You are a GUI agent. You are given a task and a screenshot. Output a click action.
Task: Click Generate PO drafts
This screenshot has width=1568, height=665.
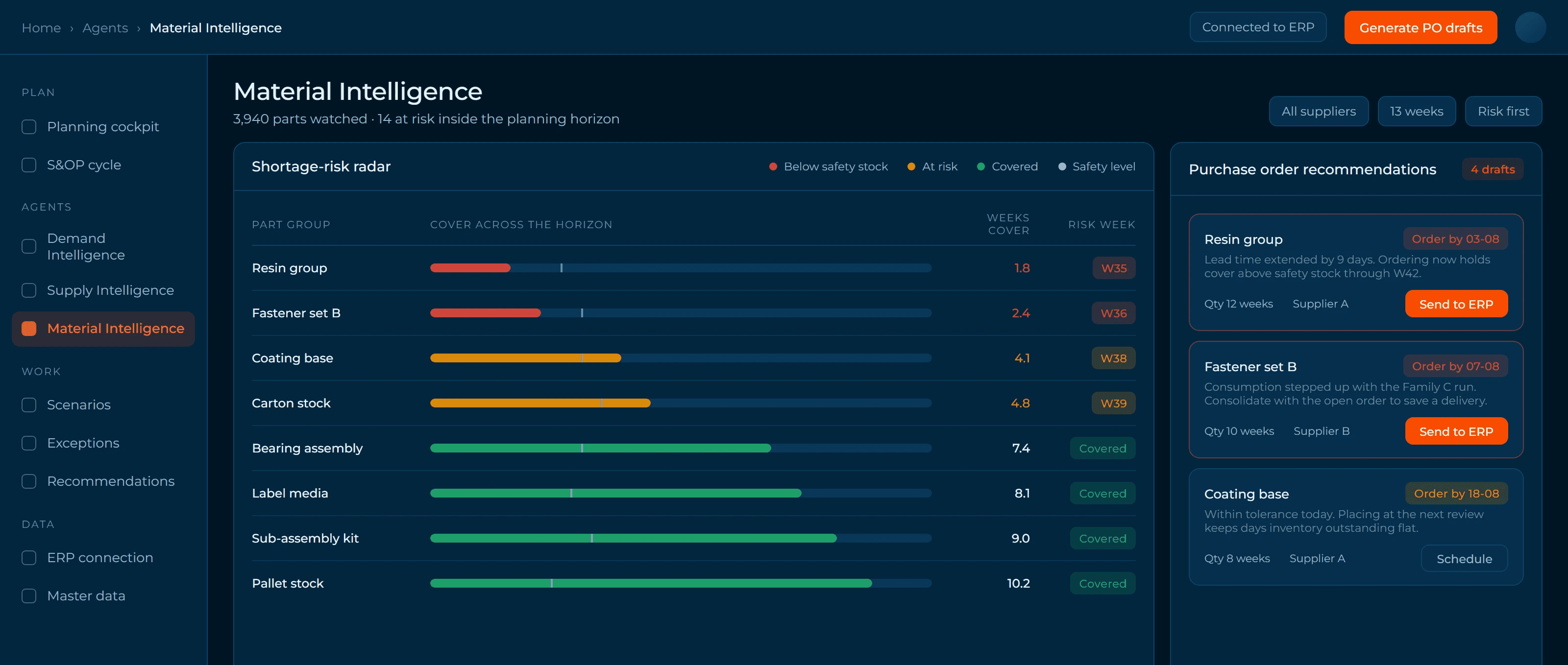point(1420,27)
